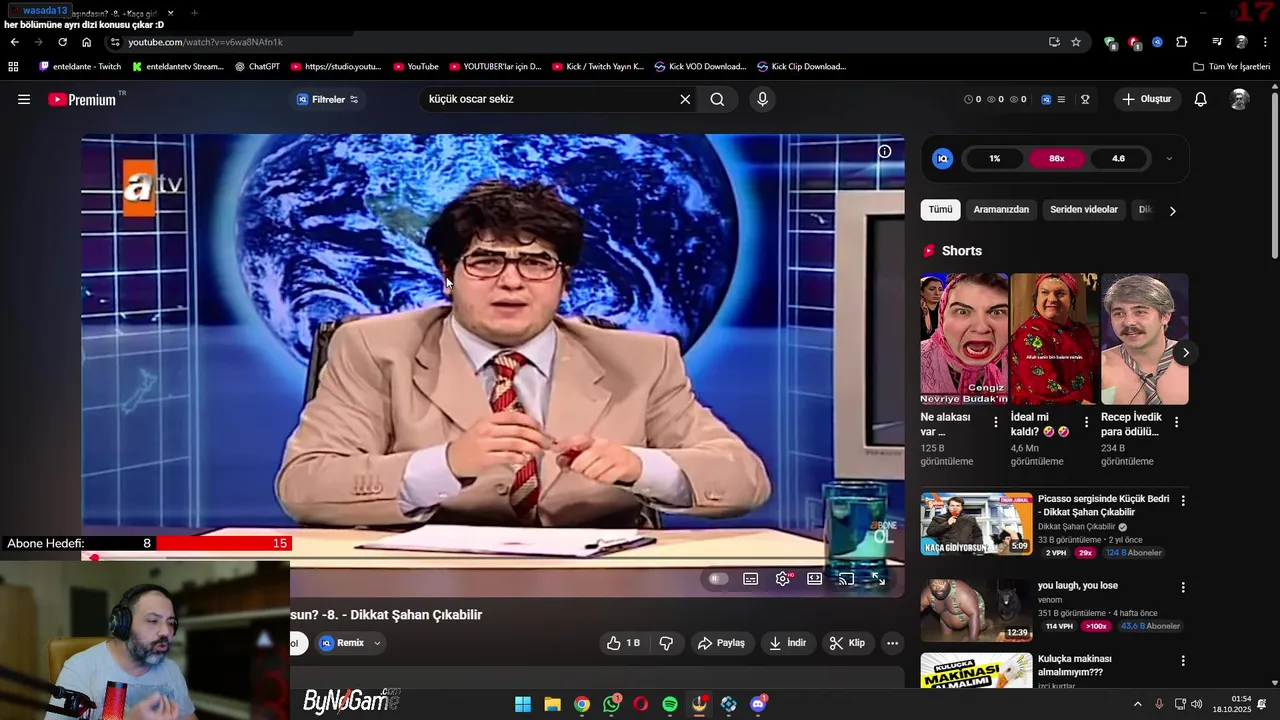The image size is (1280, 720).
Task: Toggle autoplay switch in video player
Action: (x=717, y=579)
